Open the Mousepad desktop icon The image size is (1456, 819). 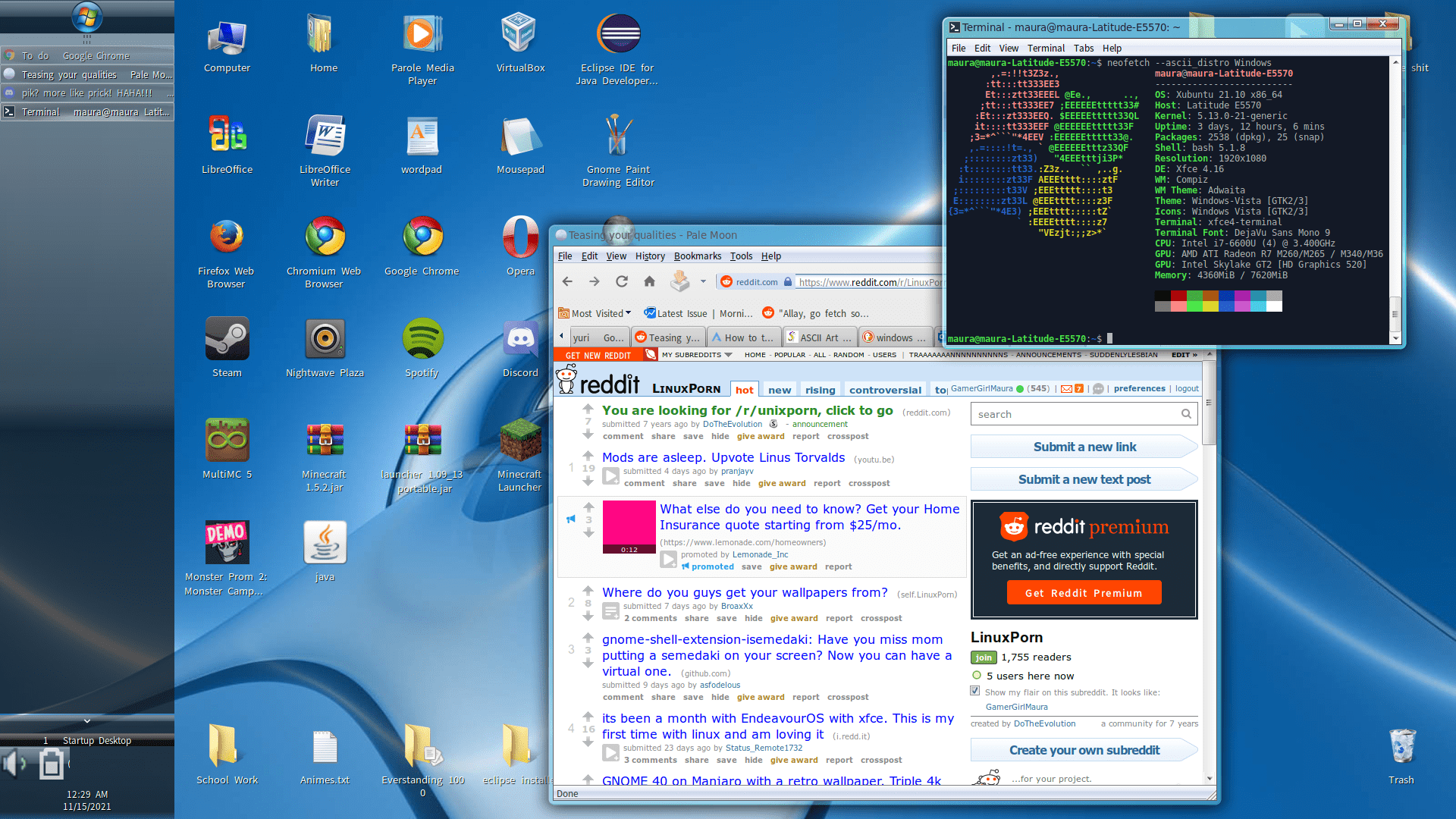click(520, 136)
